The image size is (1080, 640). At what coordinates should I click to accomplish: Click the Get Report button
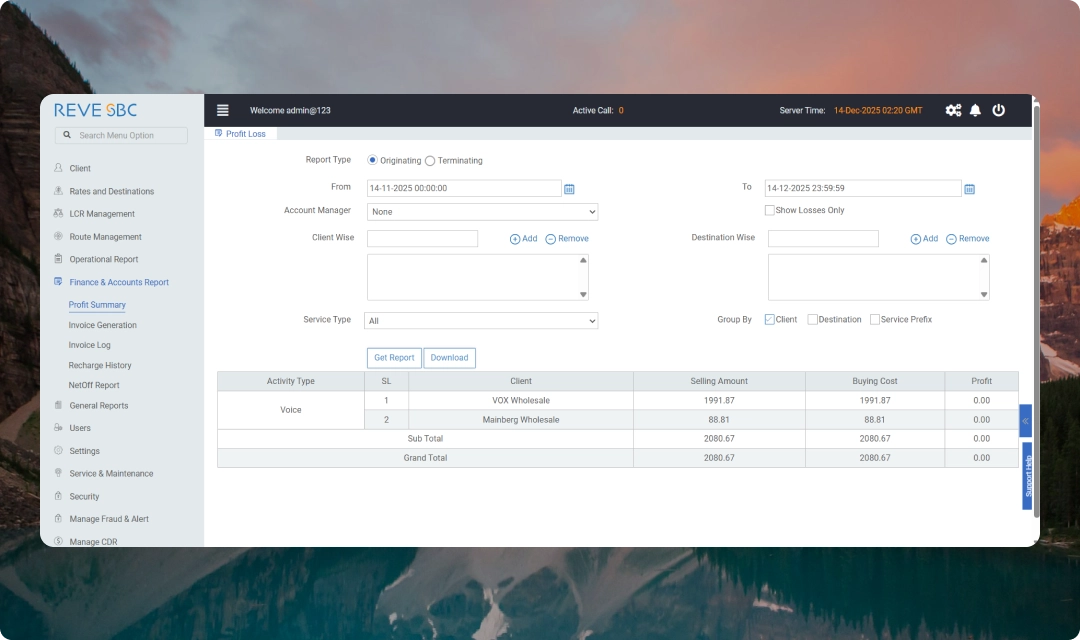394,358
